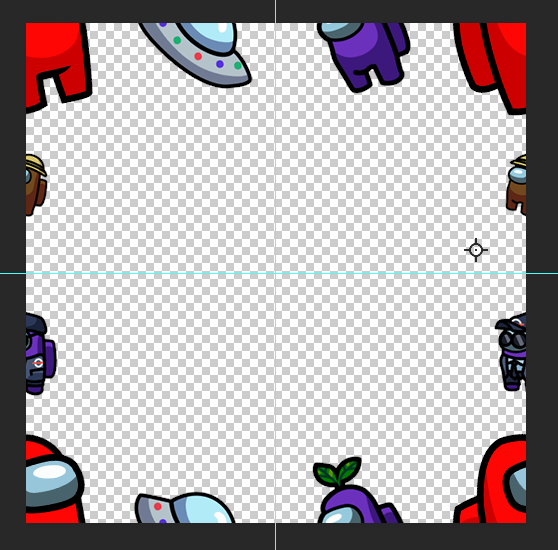This screenshot has width=558, height=550.
Task: Click the vertical cyan guide line
Action: tap(275, 142)
